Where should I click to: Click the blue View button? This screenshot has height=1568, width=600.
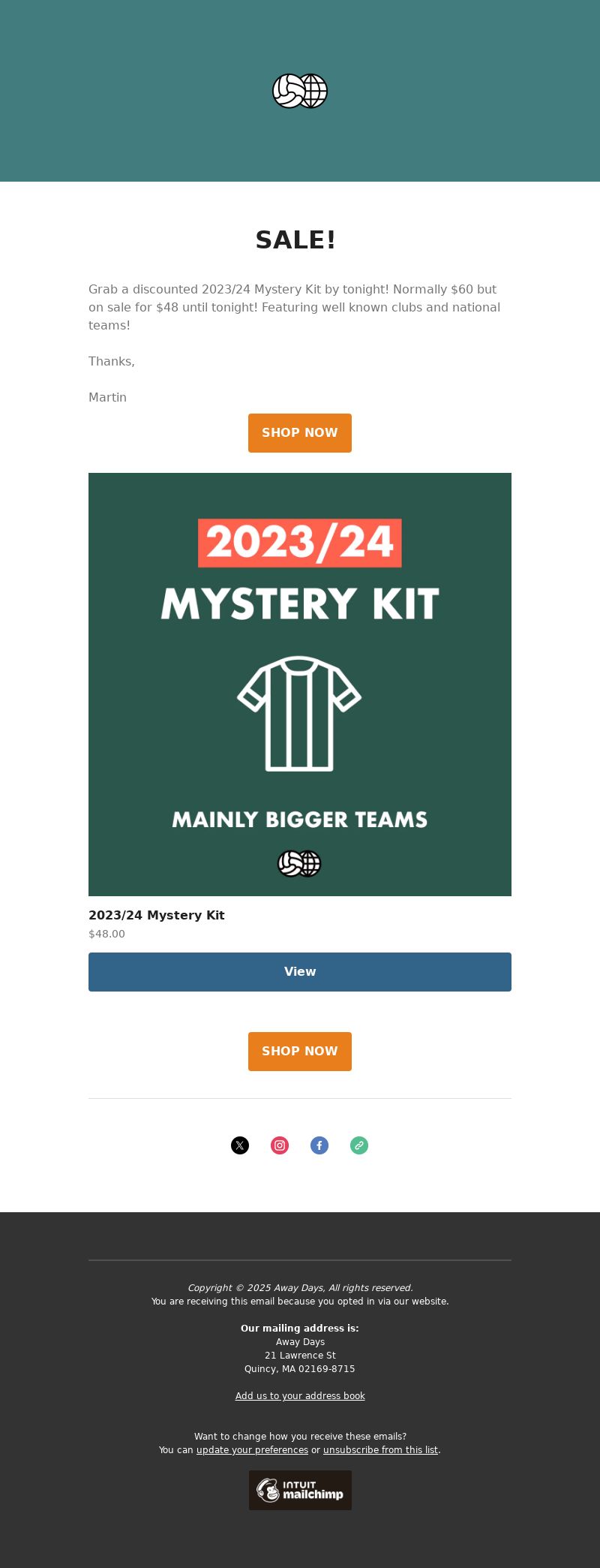pos(300,972)
